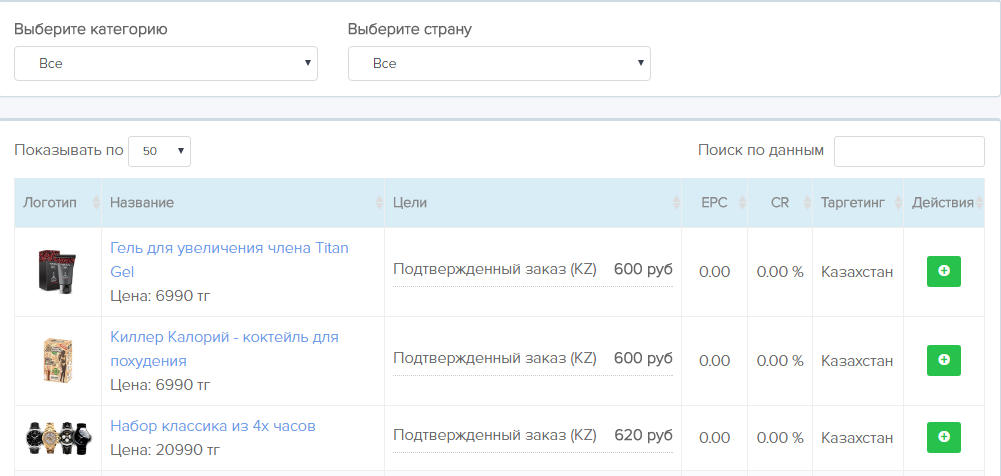Click the Таргетинг column header
Screen dimensions: 1001x476
(x=853, y=203)
